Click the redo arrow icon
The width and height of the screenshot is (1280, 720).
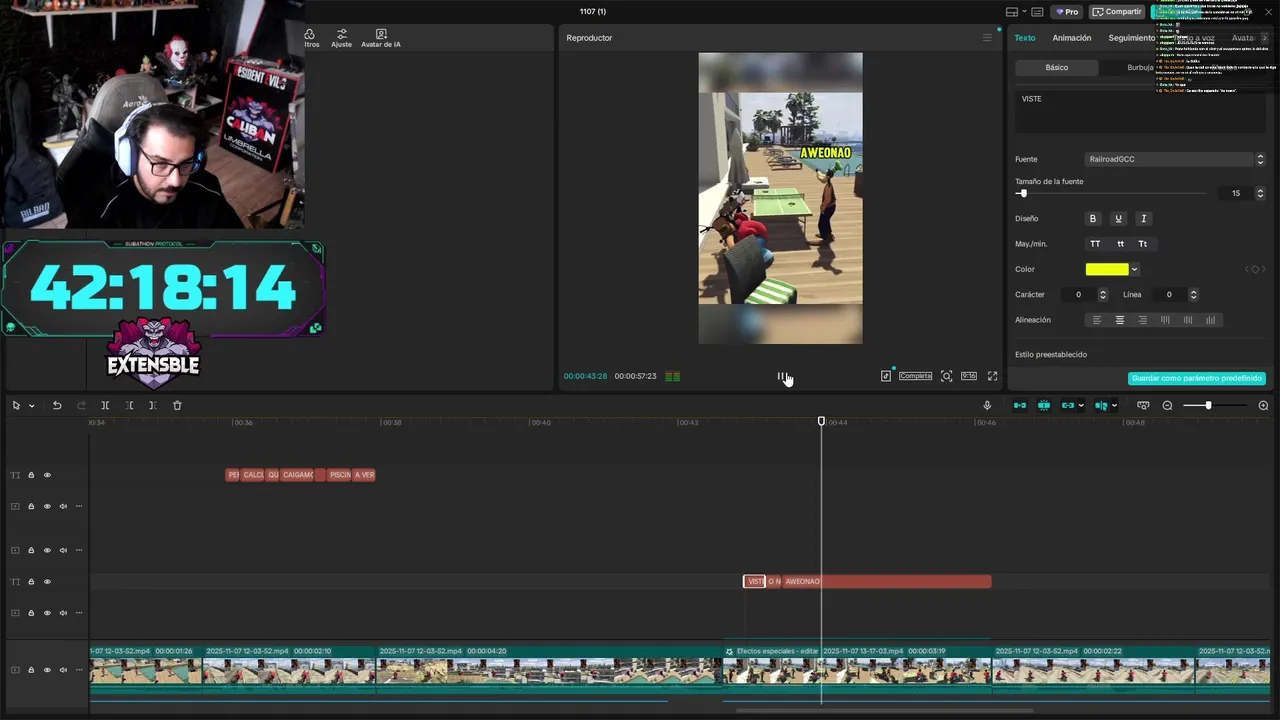[x=81, y=405]
